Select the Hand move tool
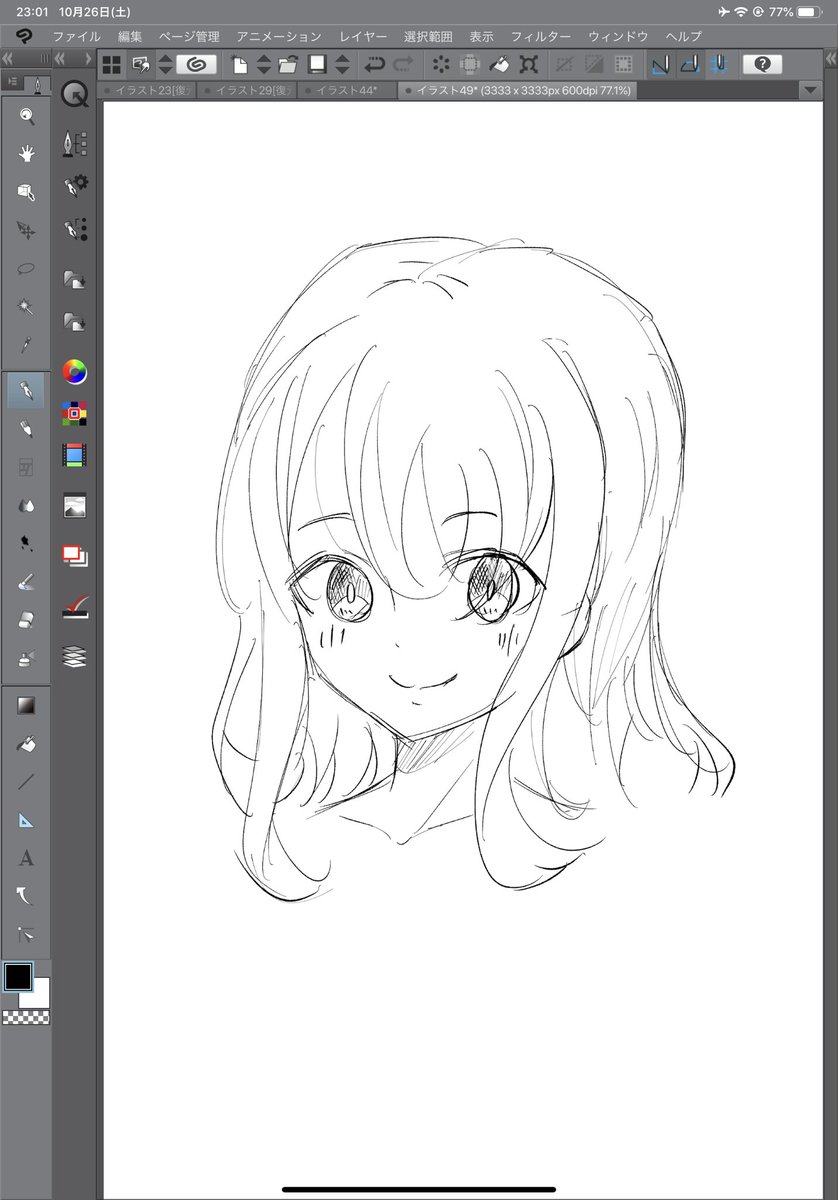838x1200 pixels. pos(26,154)
